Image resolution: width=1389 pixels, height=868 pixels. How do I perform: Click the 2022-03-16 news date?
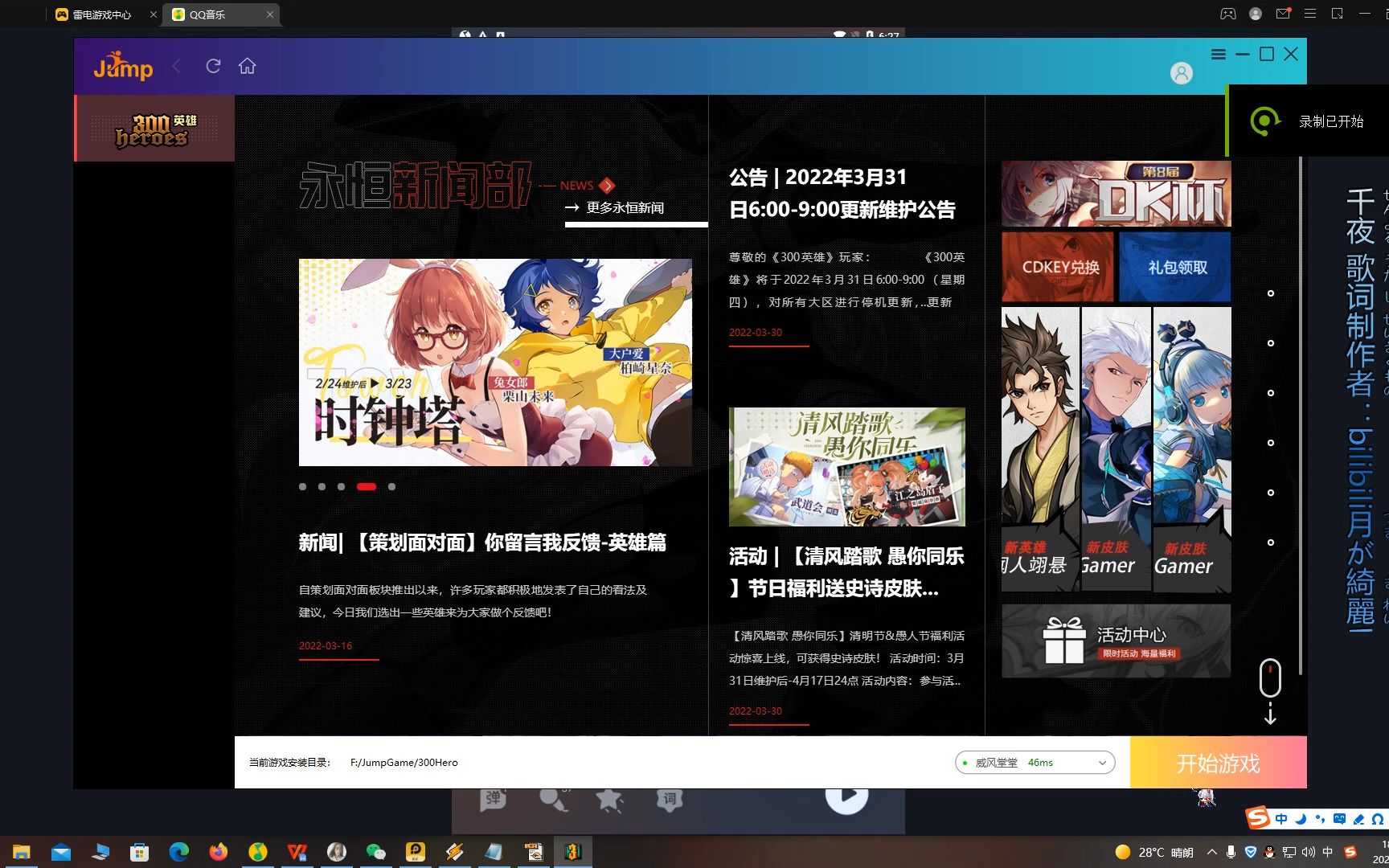point(326,645)
